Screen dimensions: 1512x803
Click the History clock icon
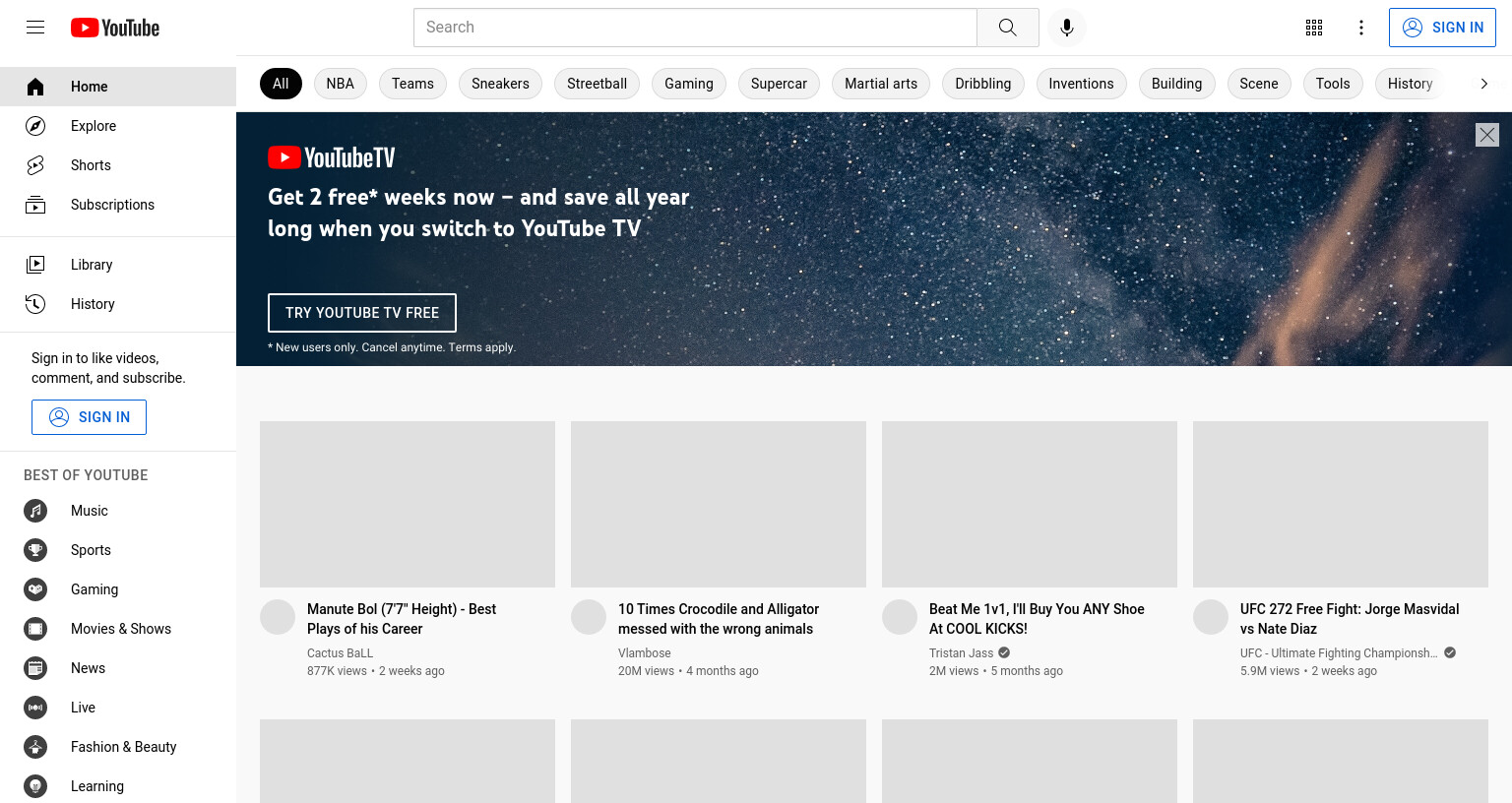(x=35, y=304)
